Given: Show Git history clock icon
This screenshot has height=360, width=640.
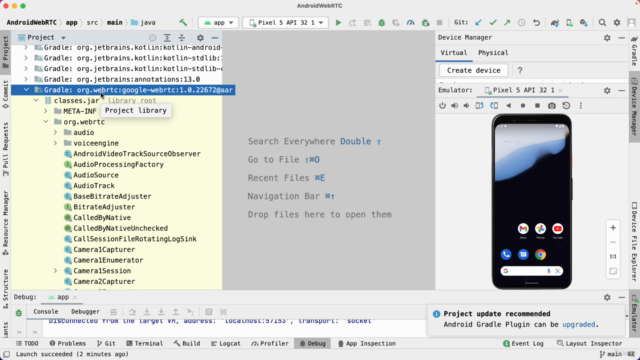Looking at the screenshot, I should (x=522, y=22).
